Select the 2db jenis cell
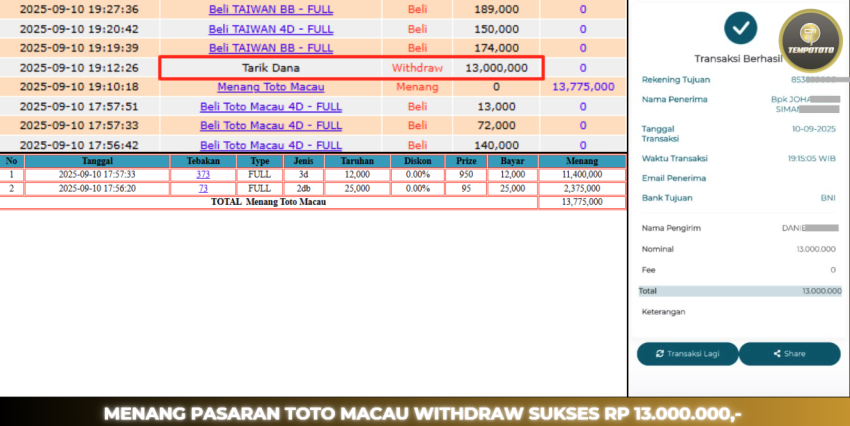 (303, 189)
